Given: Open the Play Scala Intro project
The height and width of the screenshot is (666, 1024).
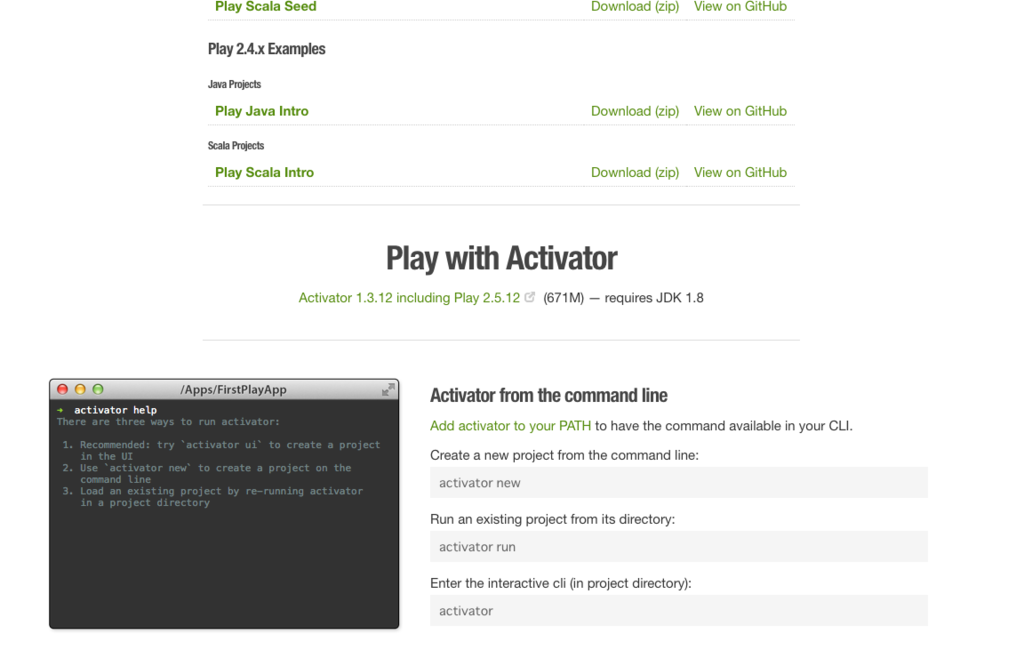Looking at the screenshot, I should [x=264, y=172].
